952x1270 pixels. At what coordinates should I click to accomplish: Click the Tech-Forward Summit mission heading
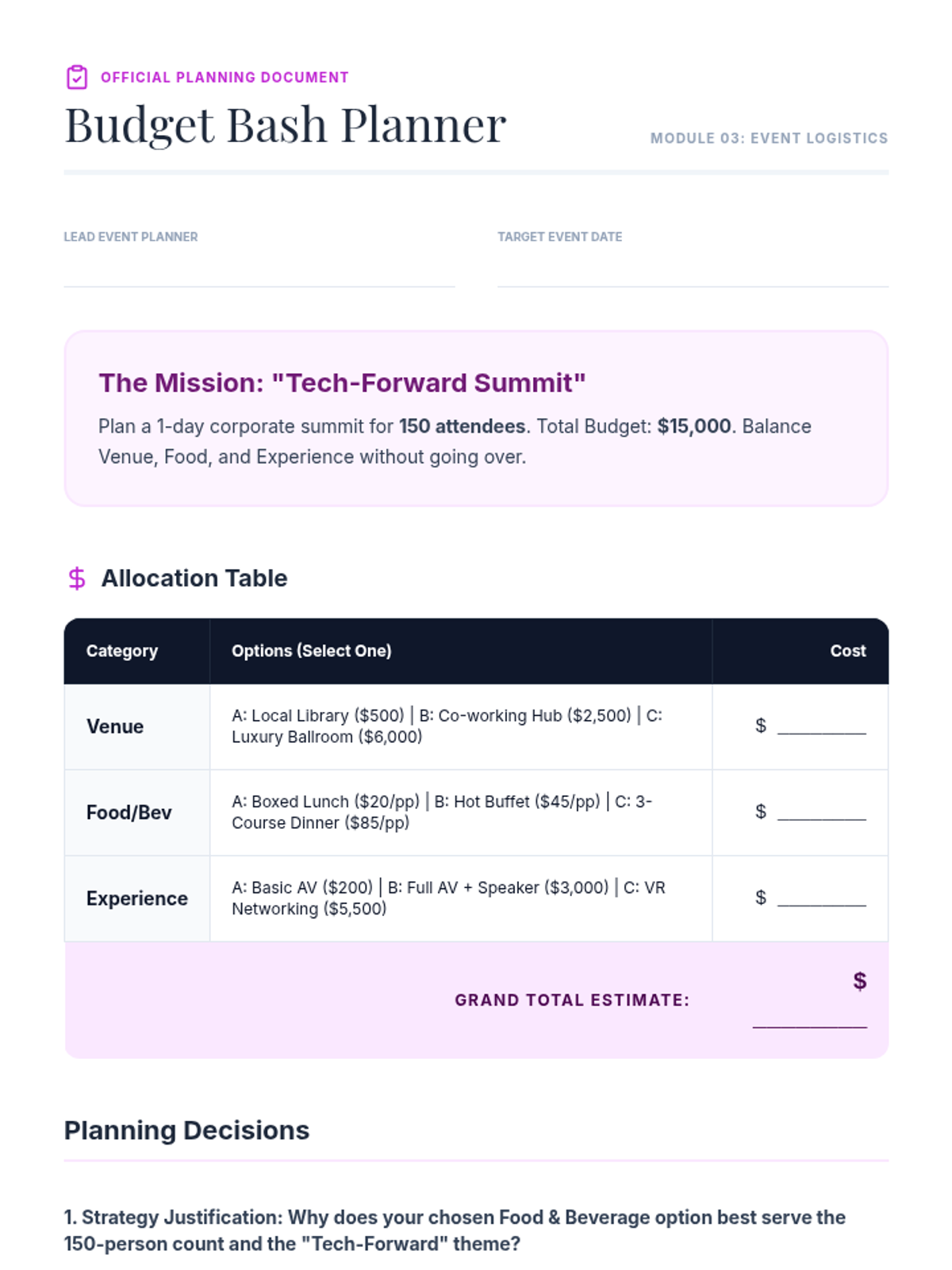pos(342,383)
